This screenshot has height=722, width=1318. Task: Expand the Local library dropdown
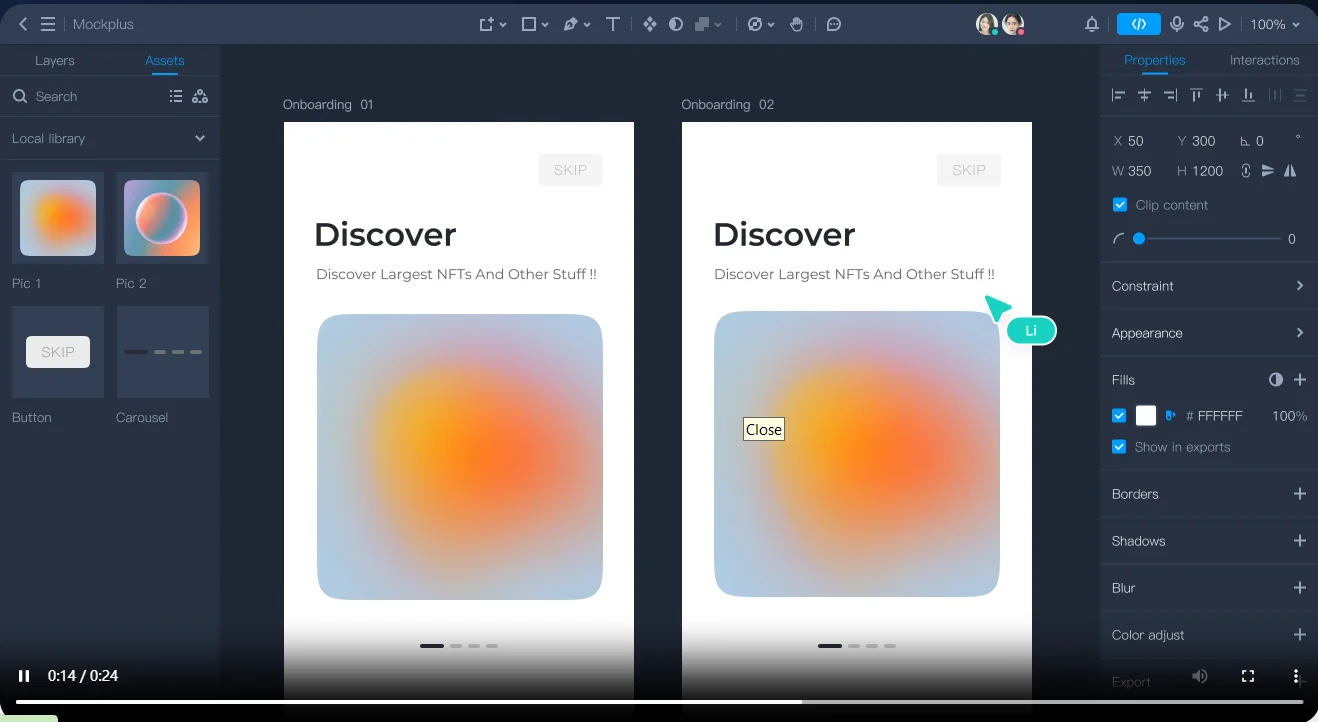pos(199,138)
